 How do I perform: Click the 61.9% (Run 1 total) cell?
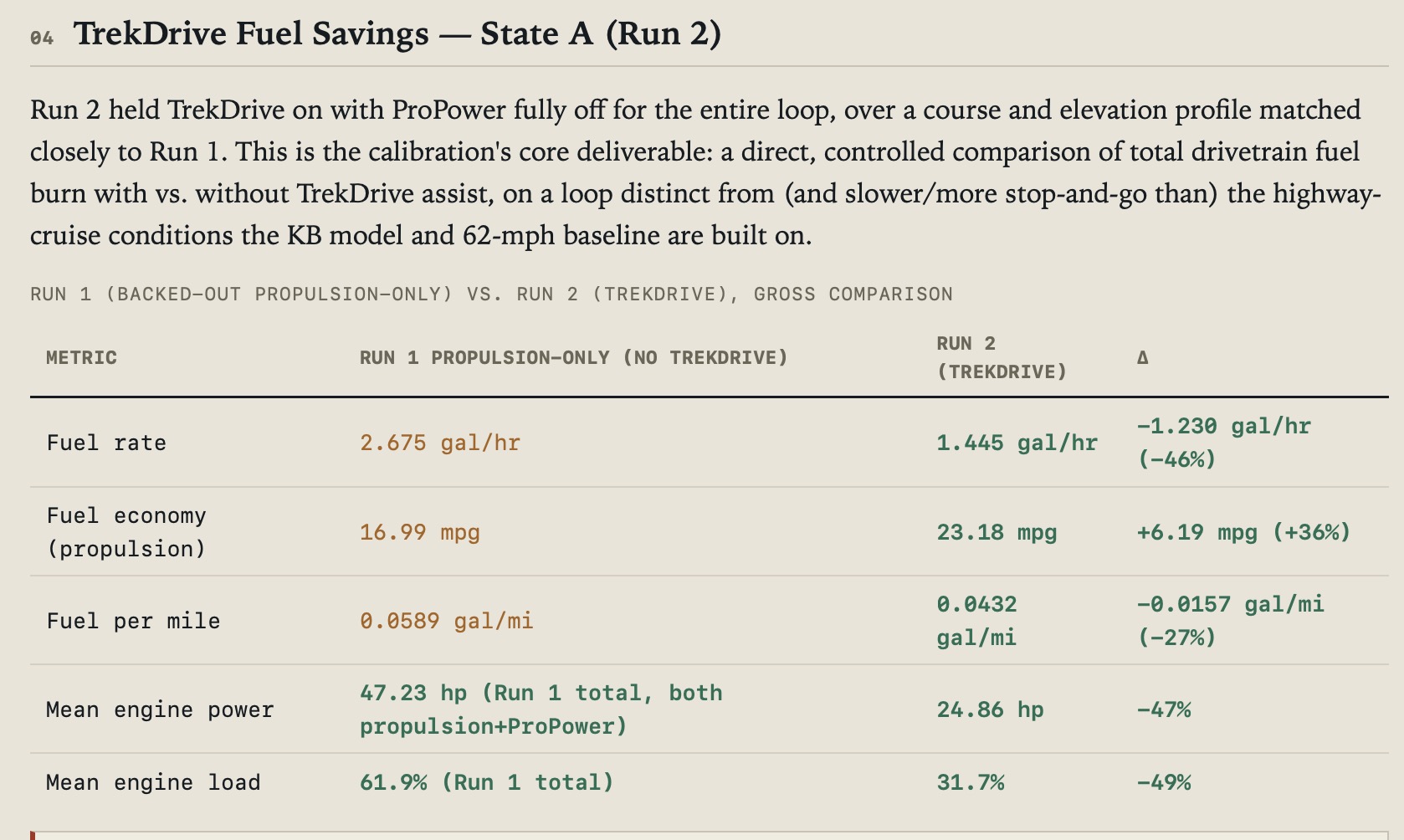[487, 782]
